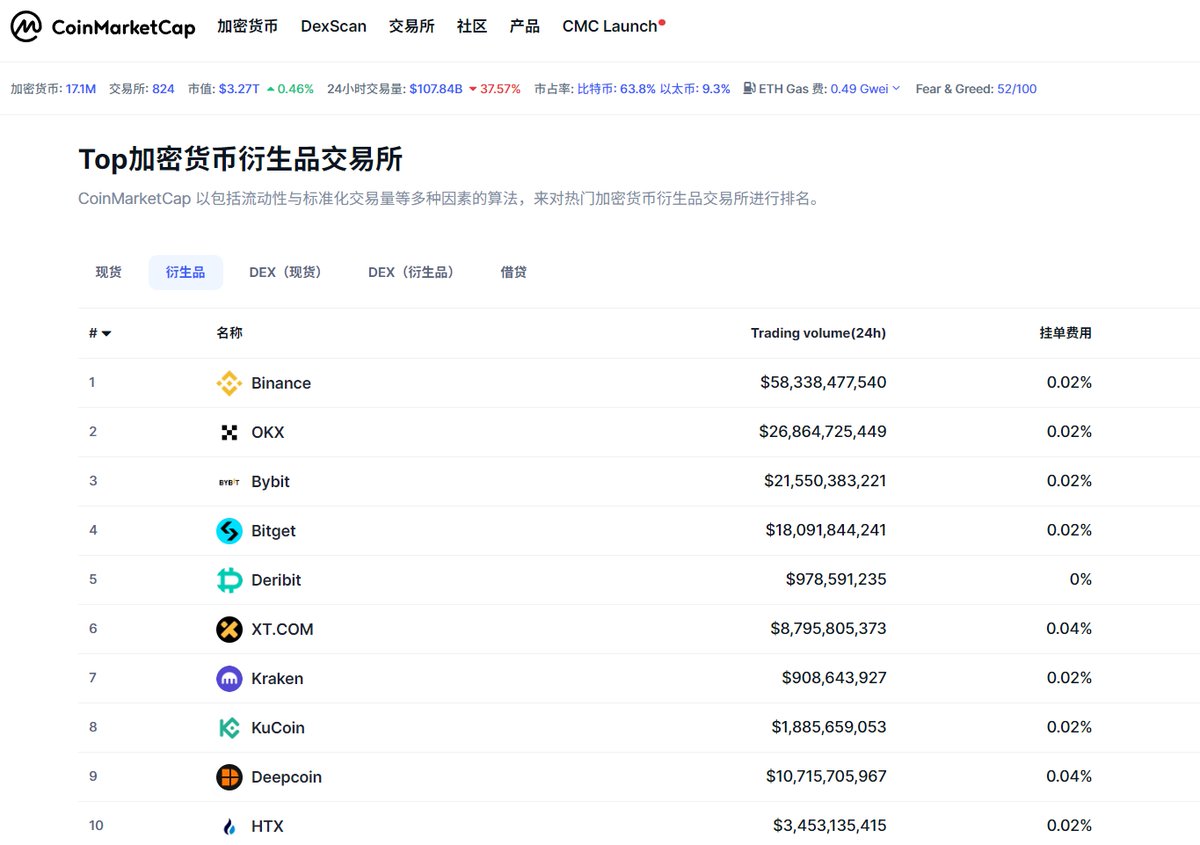Viewport: 1200px width, 845px height.
Task: Click the Bitget exchange logo
Action: point(229,531)
